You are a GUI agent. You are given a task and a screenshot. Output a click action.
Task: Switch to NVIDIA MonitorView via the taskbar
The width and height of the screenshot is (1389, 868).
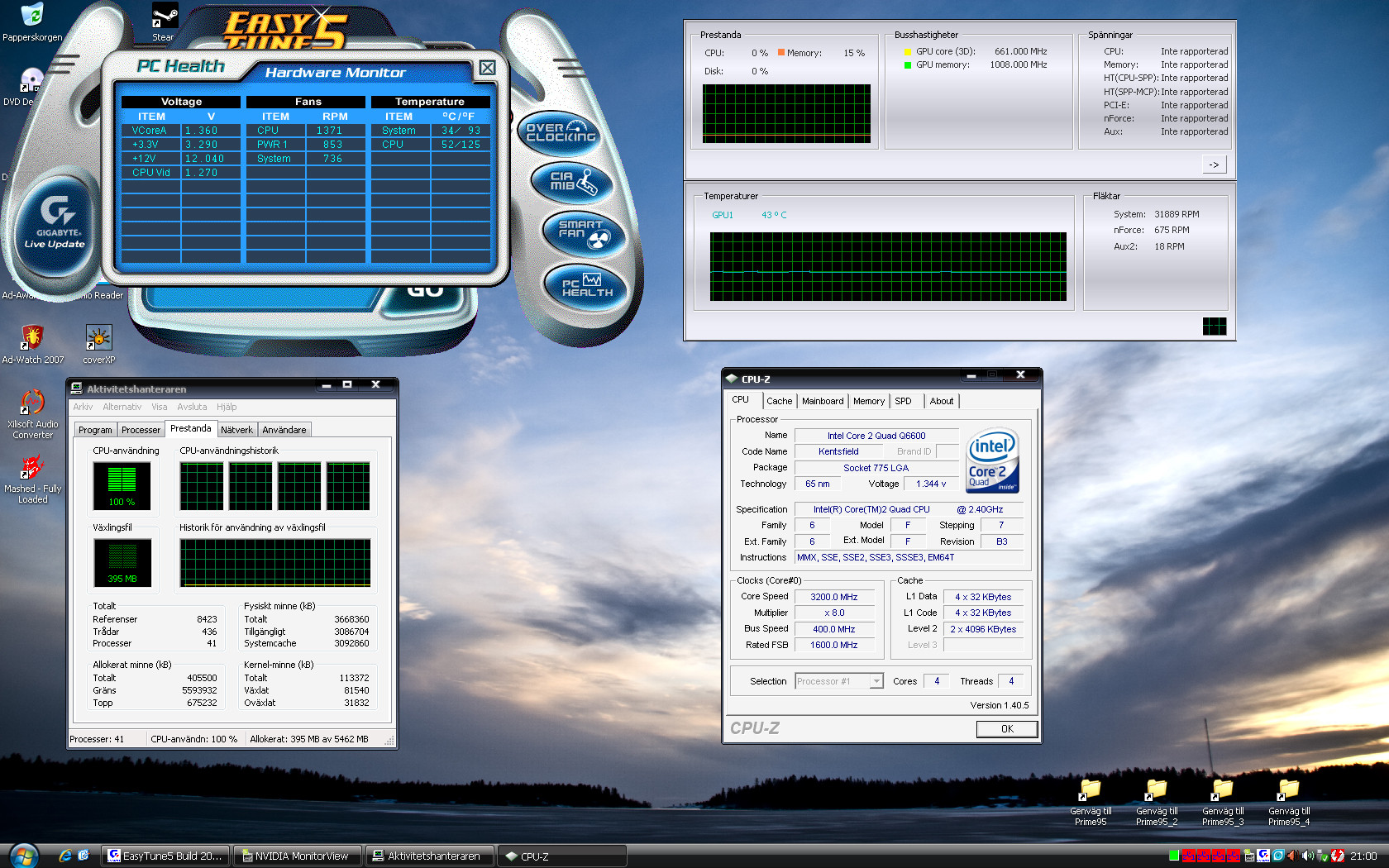click(297, 856)
